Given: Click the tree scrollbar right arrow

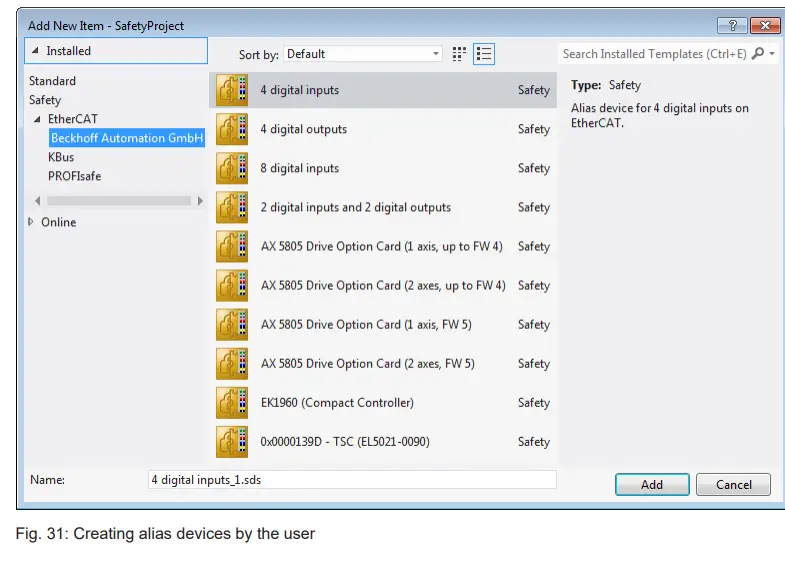Looking at the screenshot, I should (x=200, y=201).
